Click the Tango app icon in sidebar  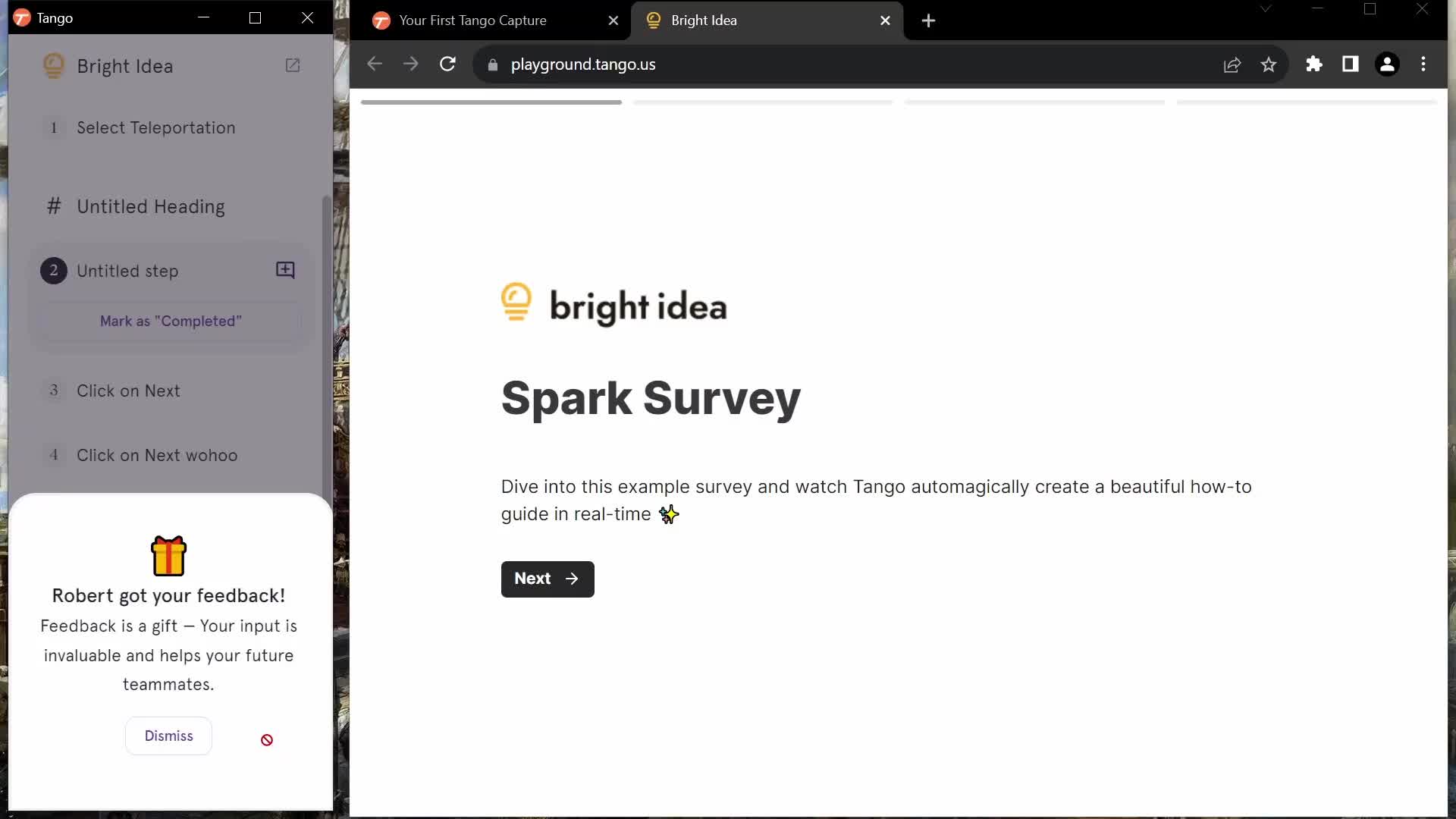tap(21, 17)
